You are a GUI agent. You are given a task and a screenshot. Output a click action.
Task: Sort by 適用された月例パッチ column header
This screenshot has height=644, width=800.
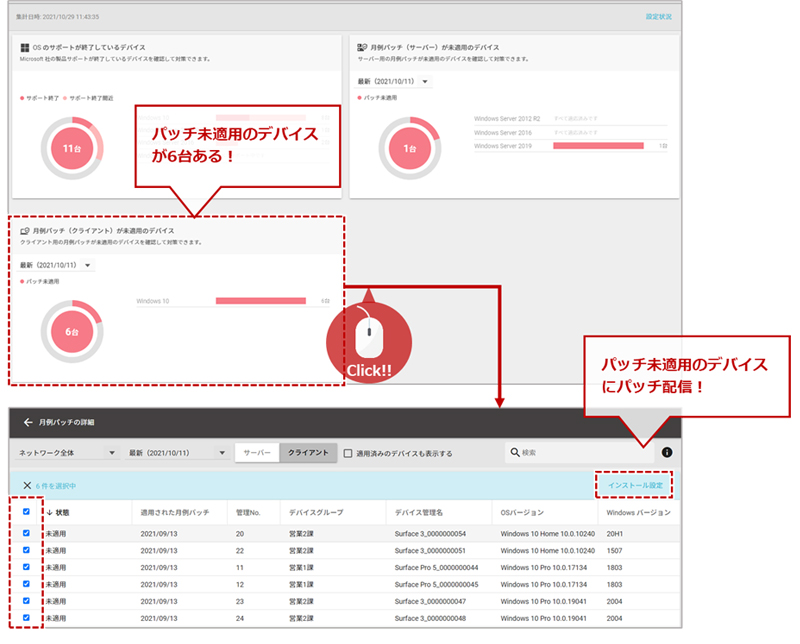tap(174, 512)
